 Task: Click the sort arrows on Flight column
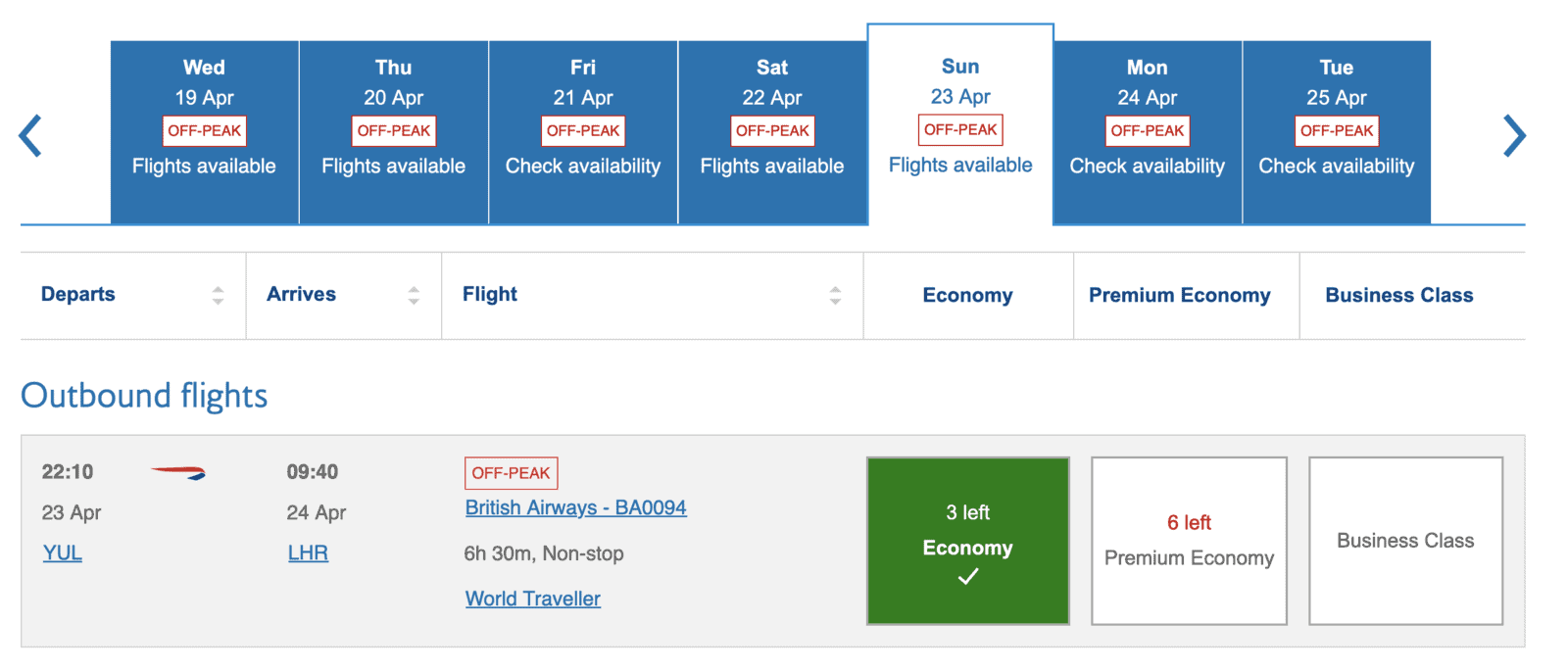[835, 295]
